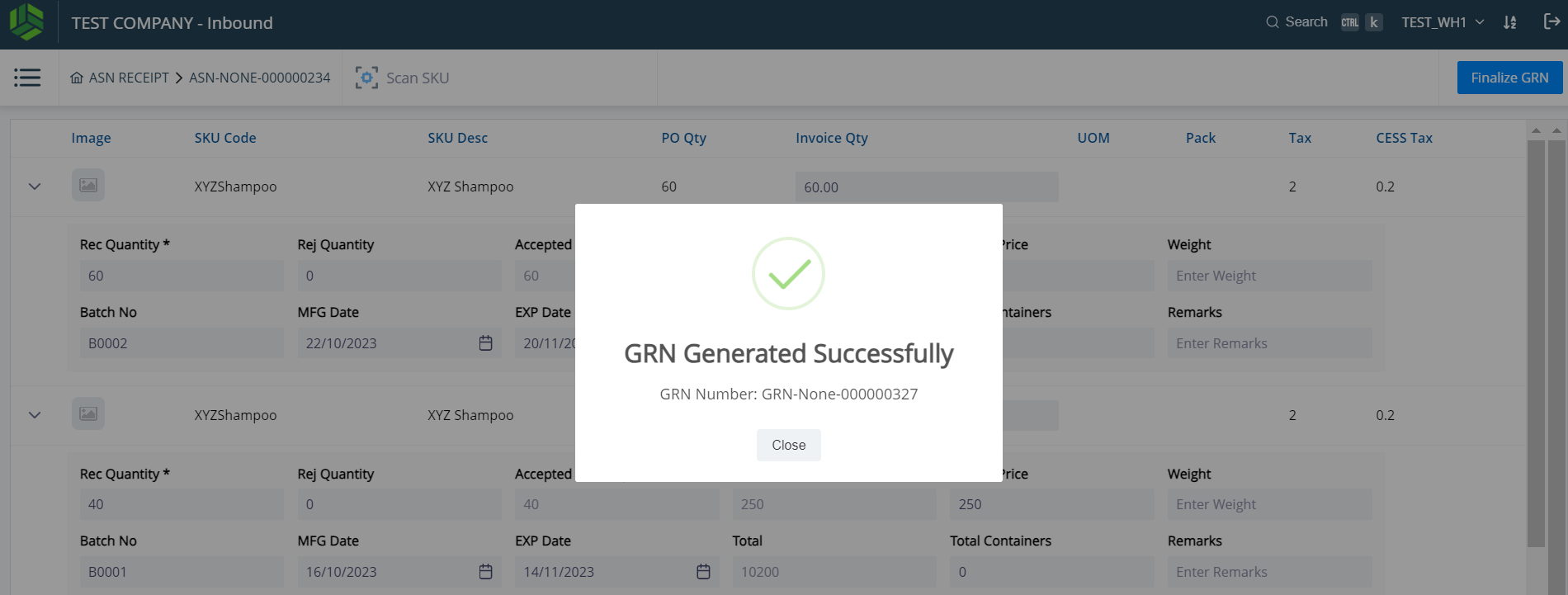
Task: Open MFG Date calendar for batch B0002
Action: 485,343
